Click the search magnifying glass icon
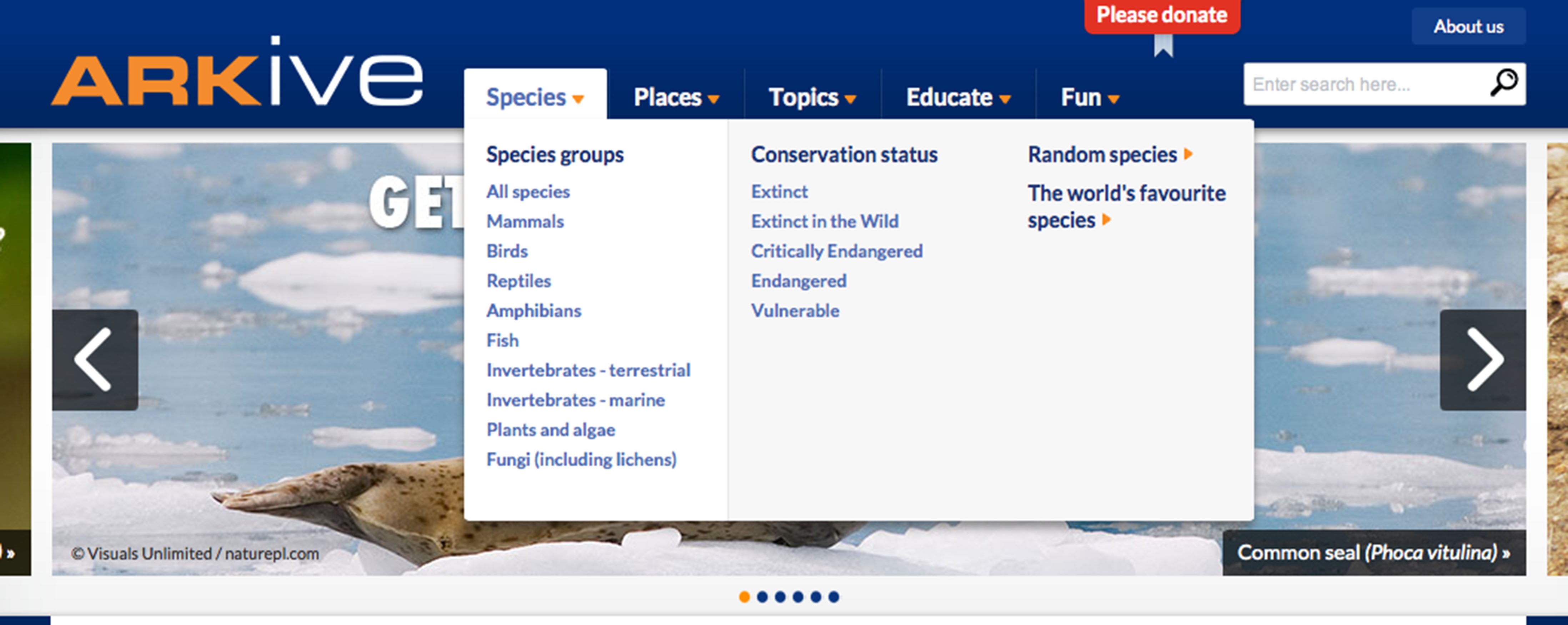 click(x=1503, y=83)
